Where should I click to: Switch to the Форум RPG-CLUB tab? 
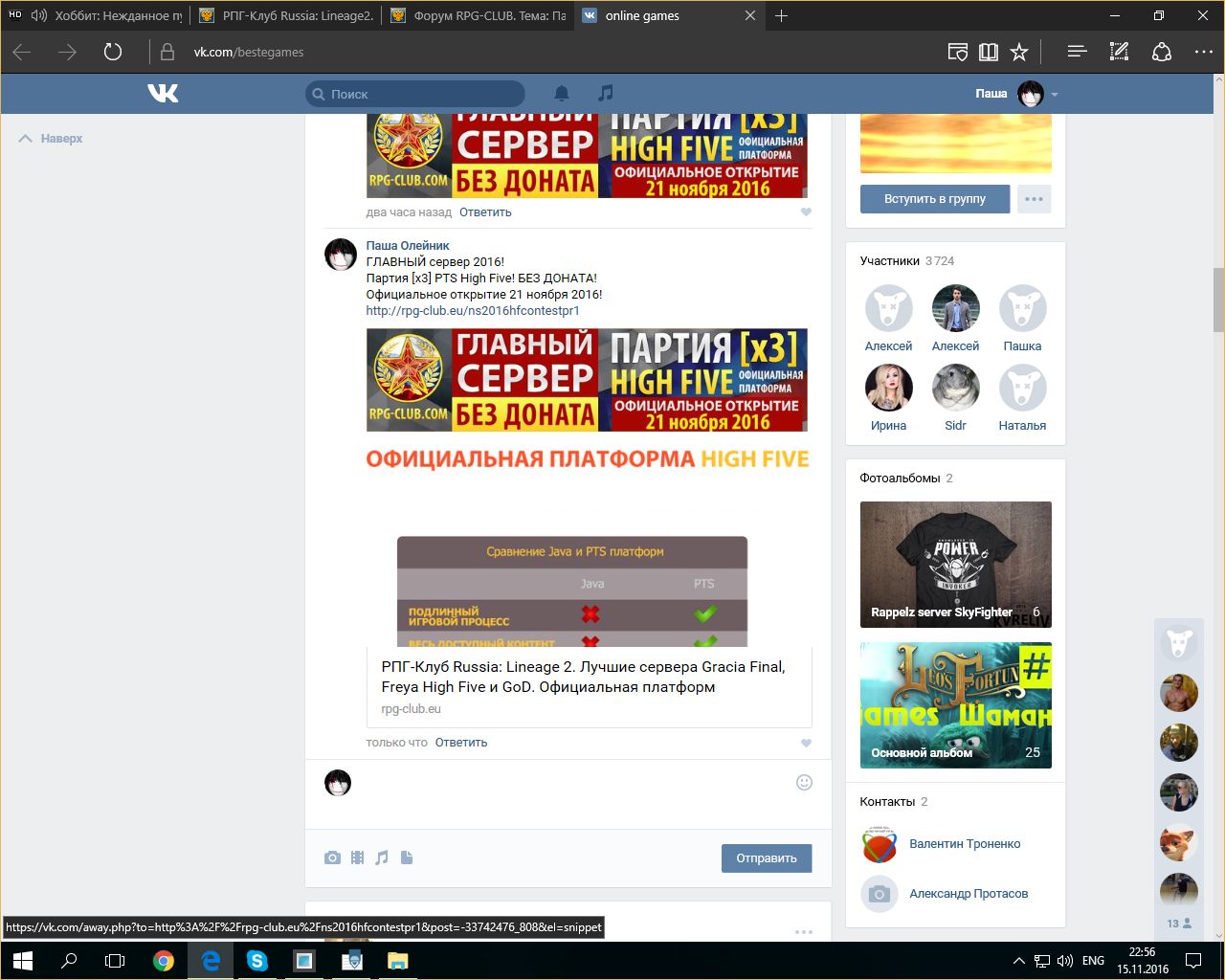click(x=478, y=15)
